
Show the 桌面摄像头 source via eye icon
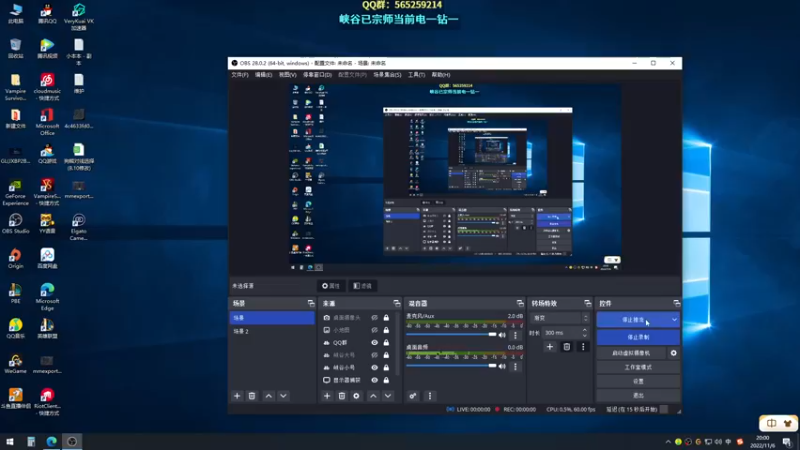[x=374, y=317]
